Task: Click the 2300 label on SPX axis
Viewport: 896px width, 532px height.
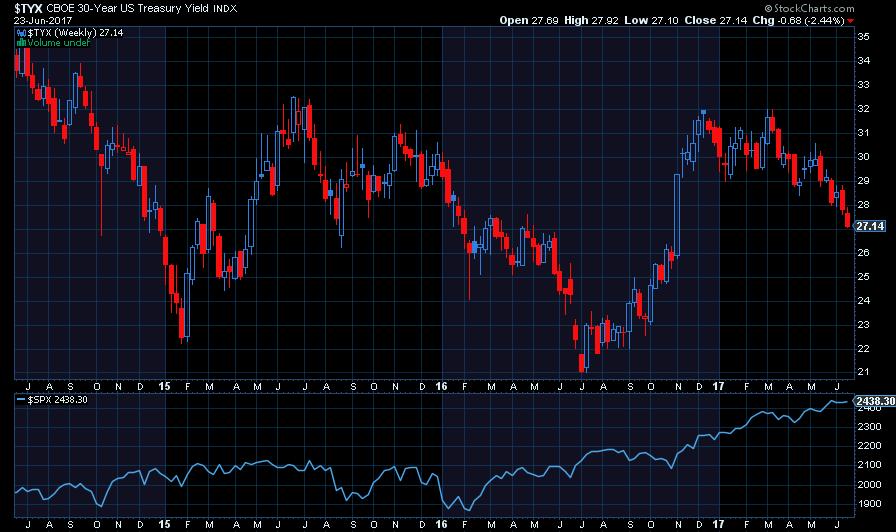Action: 869,426
